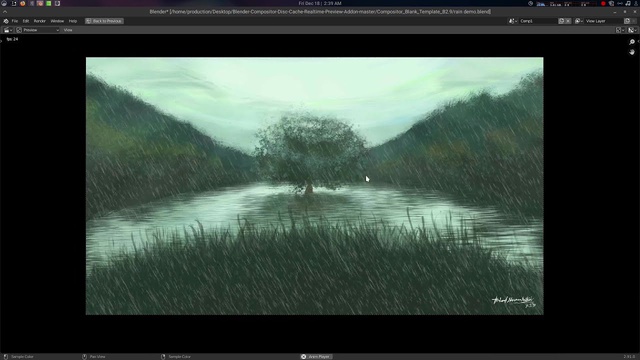Viewport: 640px width, 360px height.
Task: Delete the Comp1 scene with X icon
Action: coord(568,21)
